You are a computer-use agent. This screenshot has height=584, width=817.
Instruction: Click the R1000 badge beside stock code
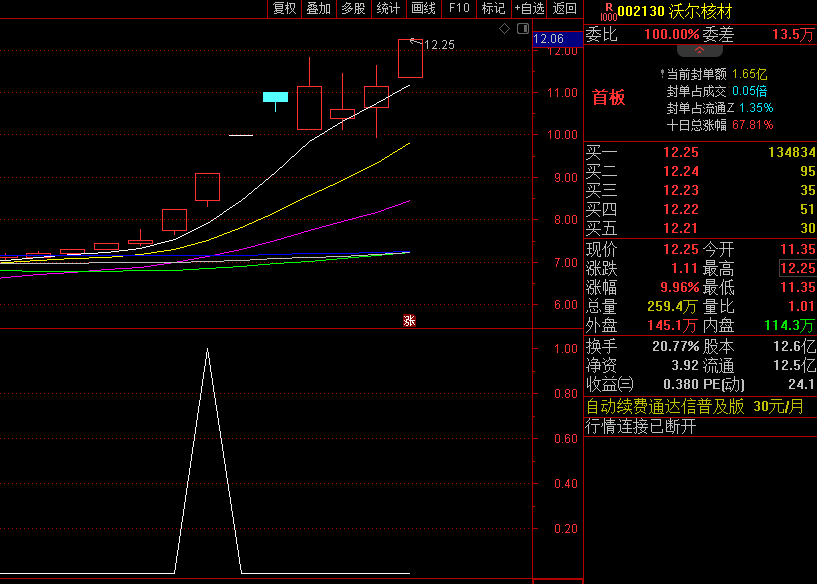point(608,13)
